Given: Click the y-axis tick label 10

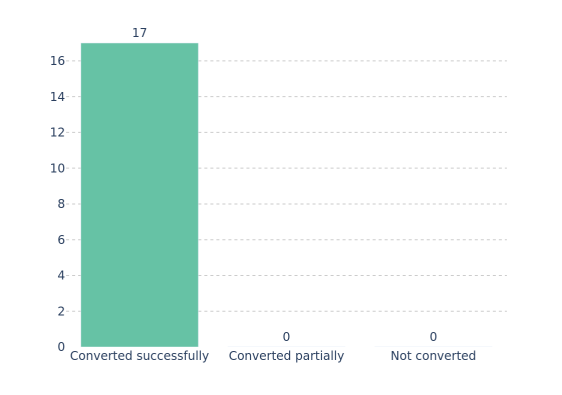Looking at the screenshot, I should pyautogui.click(x=57, y=168).
